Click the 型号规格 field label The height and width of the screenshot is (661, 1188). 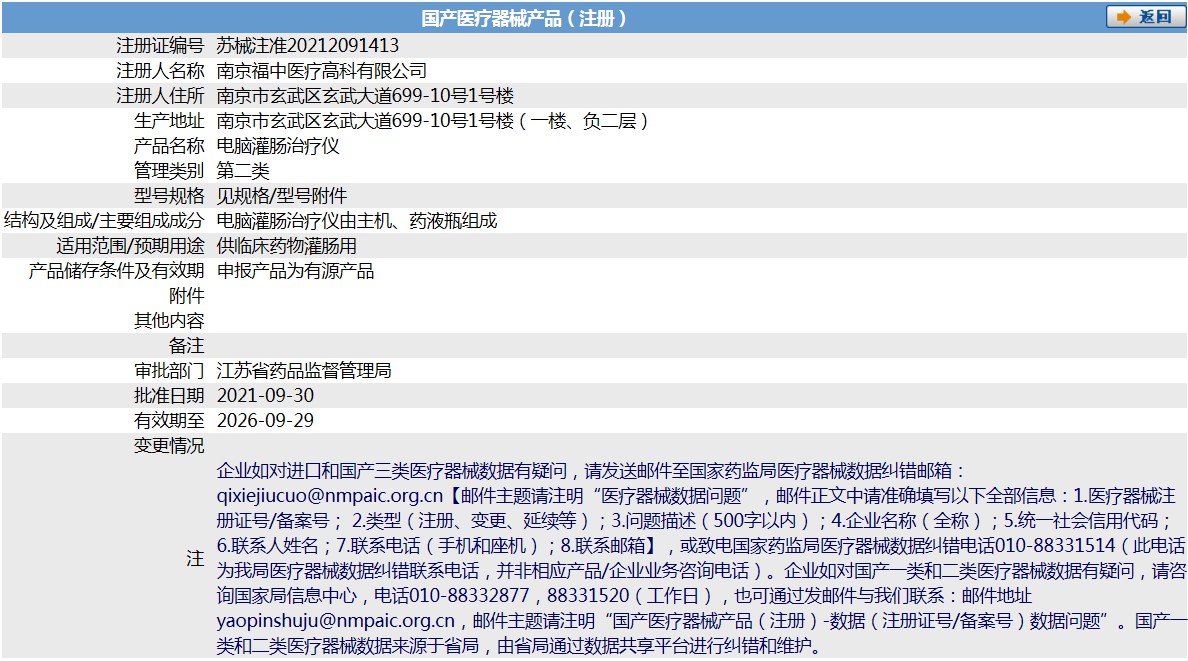click(169, 196)
